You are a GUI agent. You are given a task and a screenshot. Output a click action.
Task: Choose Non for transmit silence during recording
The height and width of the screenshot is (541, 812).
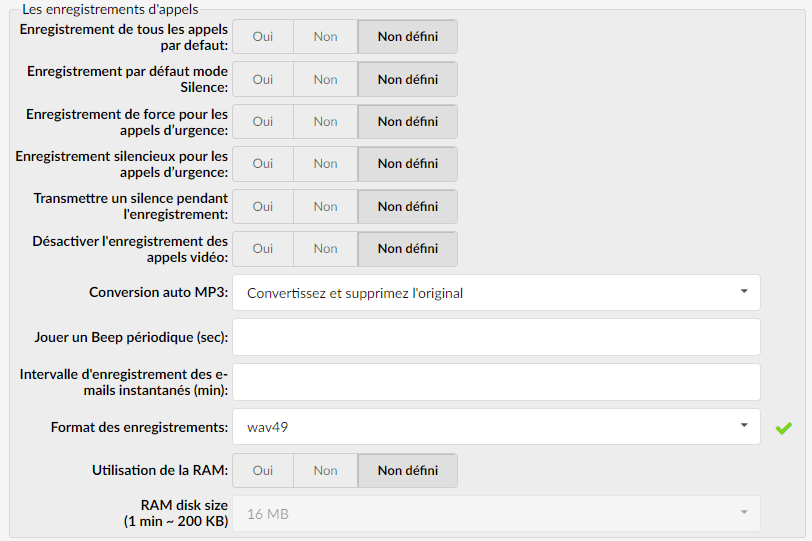(x=325, y=207)
